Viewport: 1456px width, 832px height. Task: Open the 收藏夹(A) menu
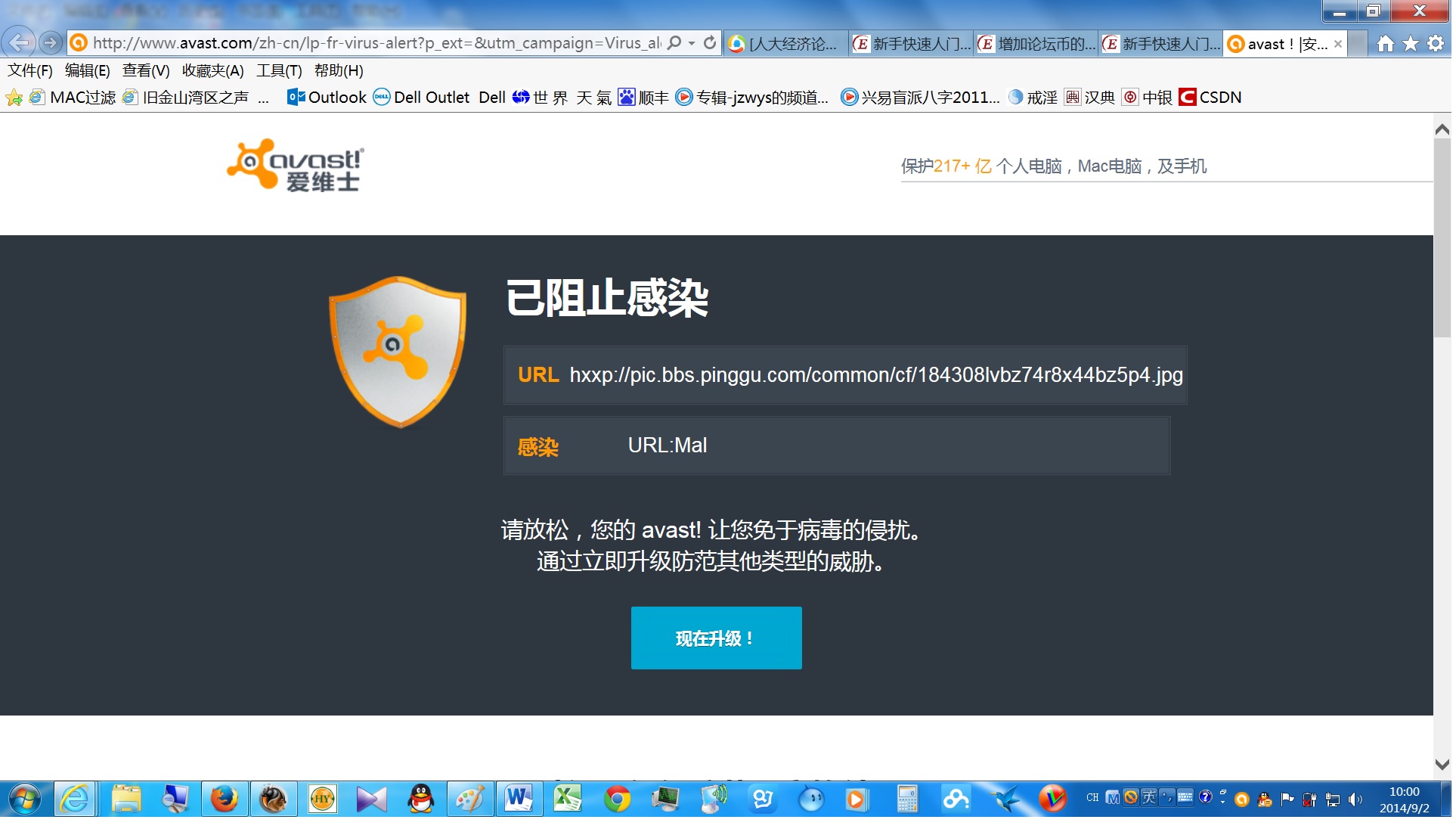click(x=212, y=70)
